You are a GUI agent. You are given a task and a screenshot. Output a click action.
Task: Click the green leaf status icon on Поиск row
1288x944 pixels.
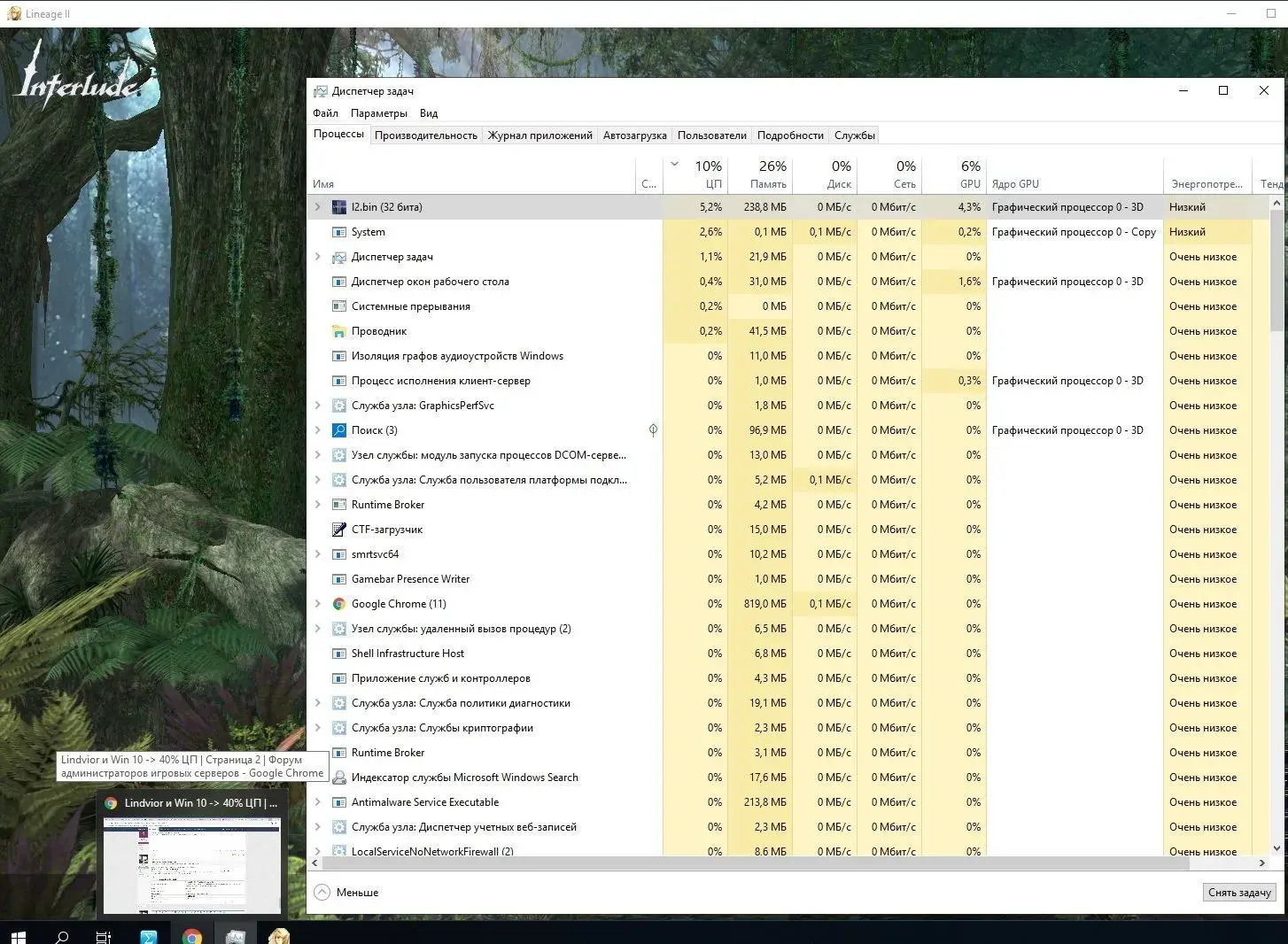tap(653, 430)
